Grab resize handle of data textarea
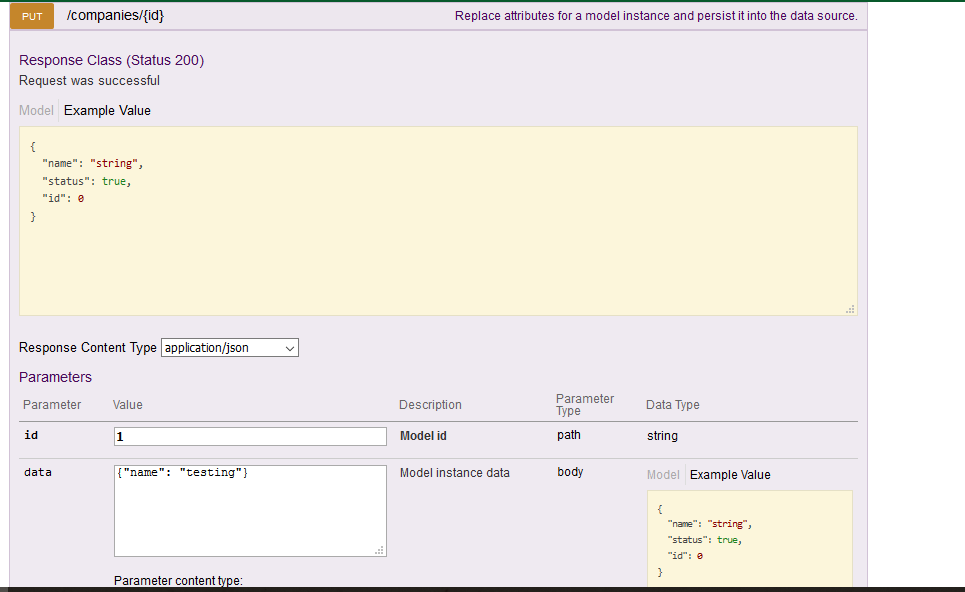 coord(380,550)
